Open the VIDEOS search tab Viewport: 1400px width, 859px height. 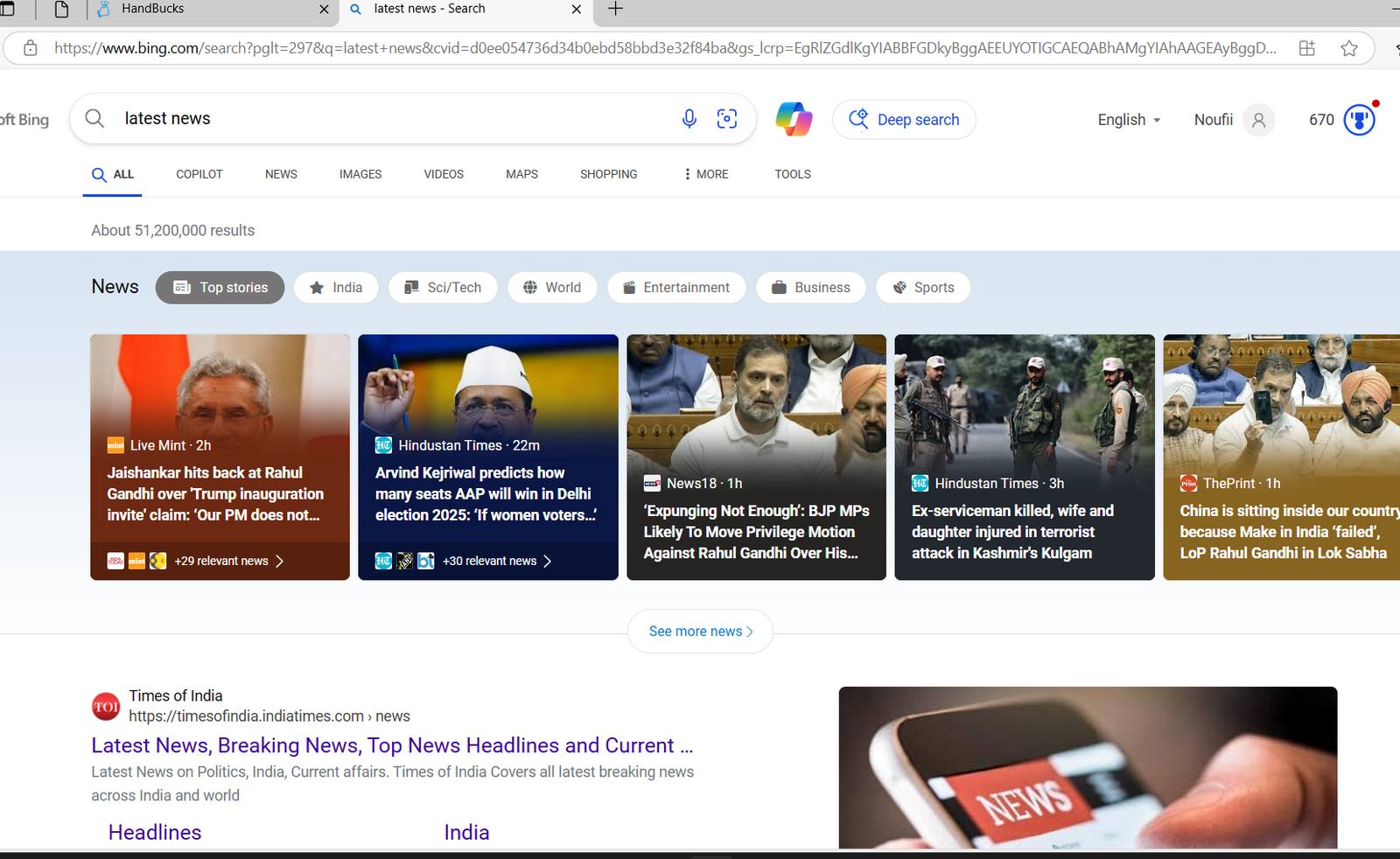444,174
